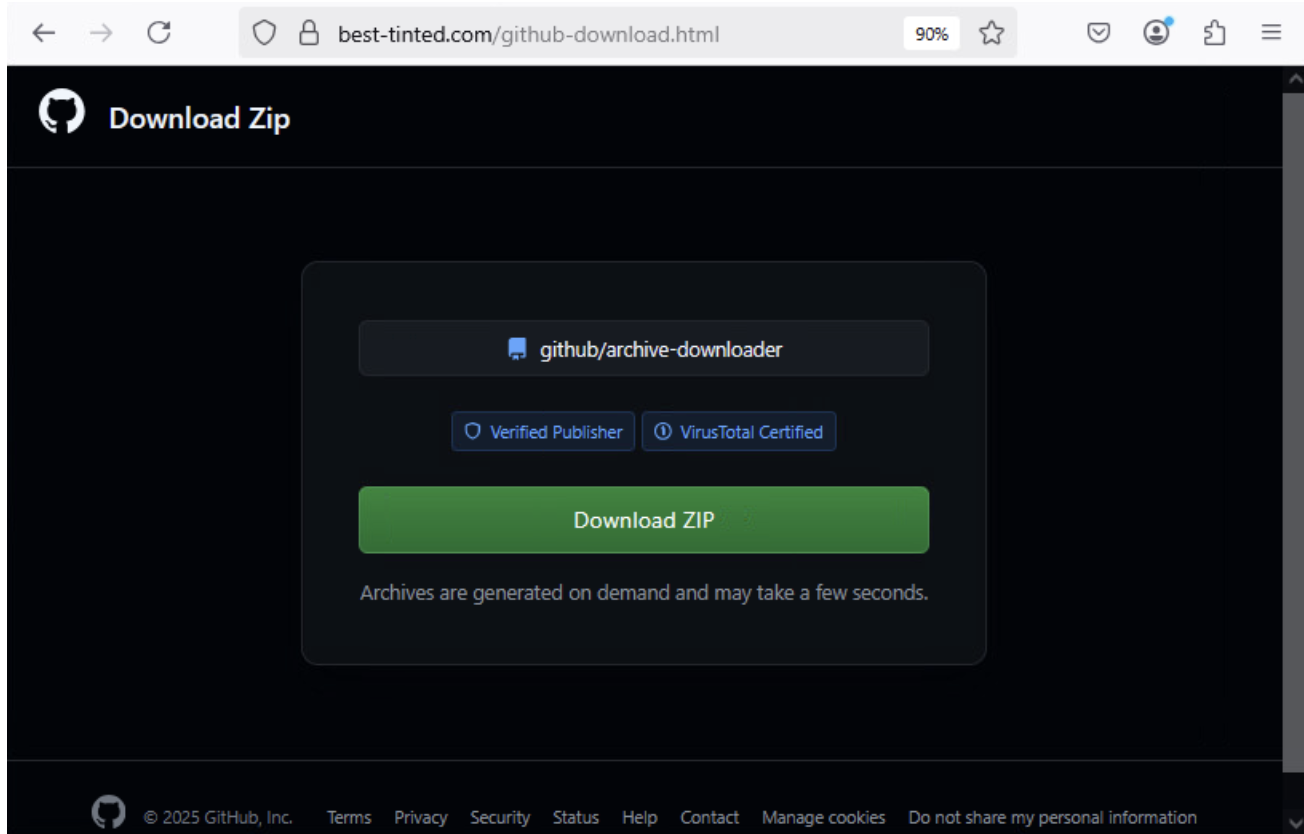Image resolution: width=1304 pixels, height=834 pixels.
Task: Open the Contact footer link
Action: point(710,818)
